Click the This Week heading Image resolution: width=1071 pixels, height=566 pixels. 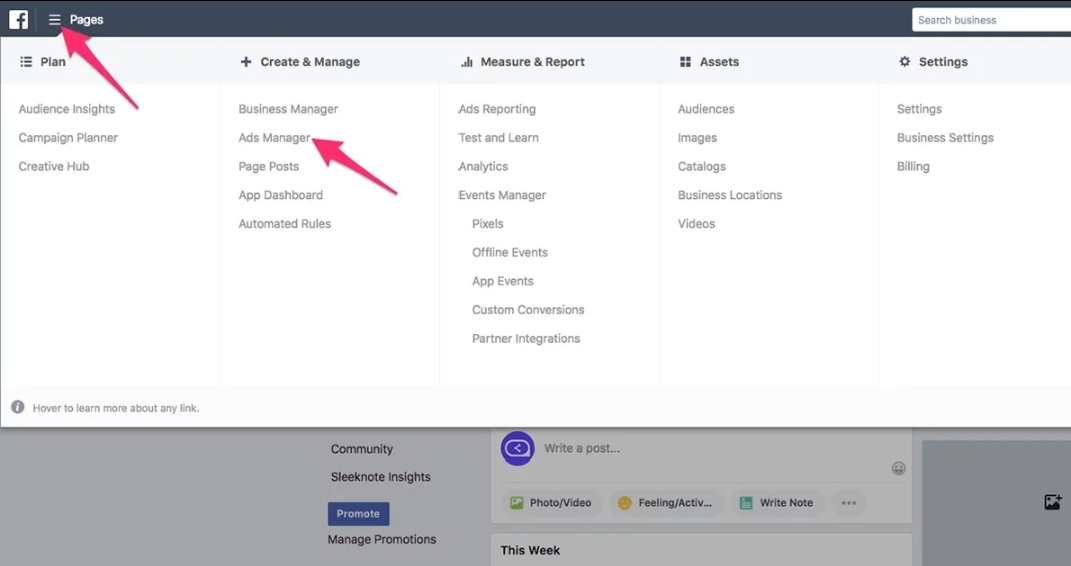click(530, 550)
